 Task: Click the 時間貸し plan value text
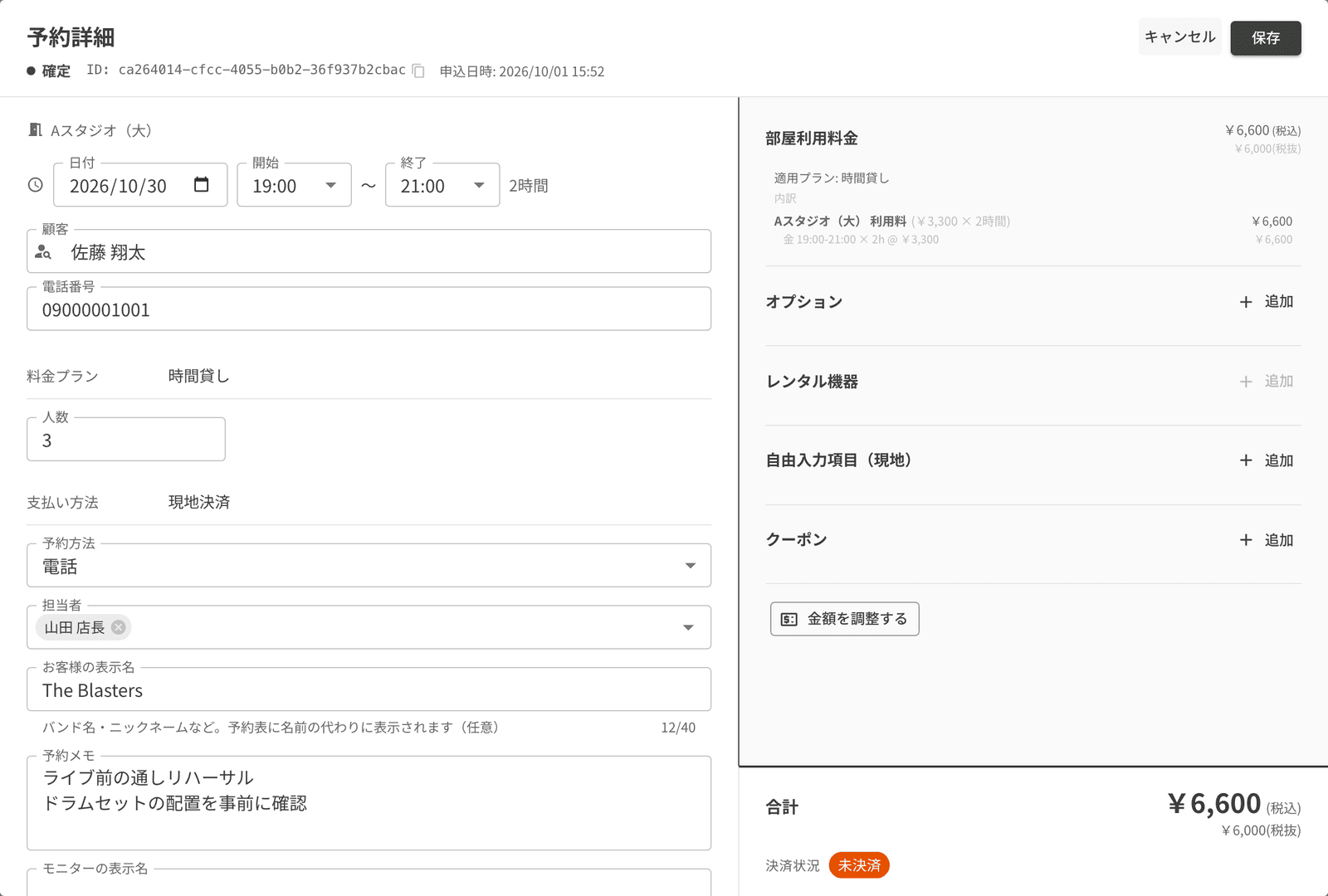(199, 376)
